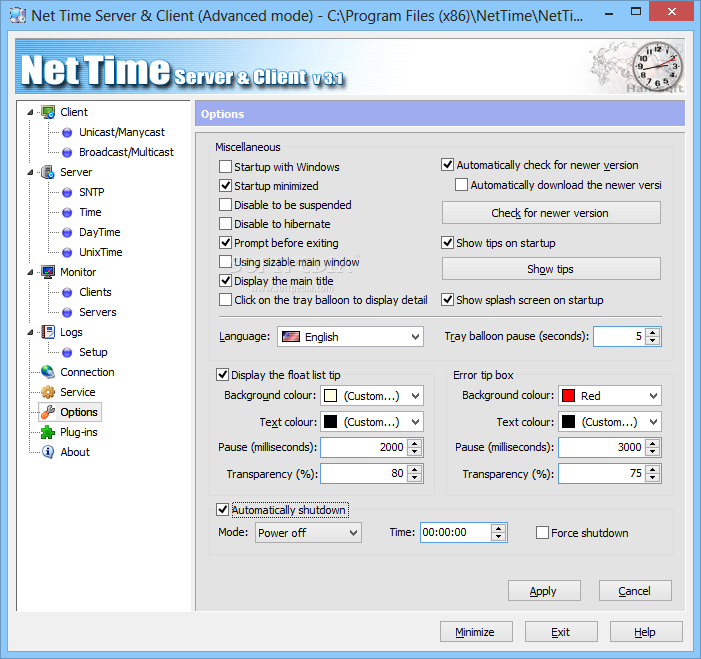Toggle Display the float list tip
This screenshot has width=701, height=659.
222,375
